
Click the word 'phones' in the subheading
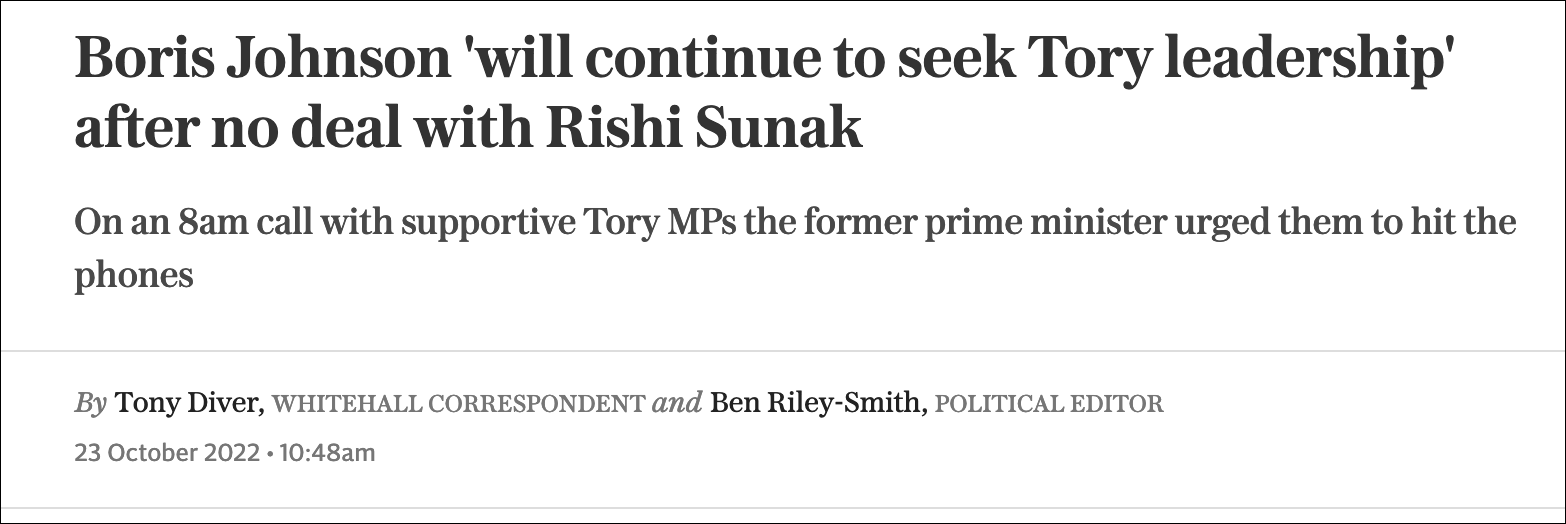point(133,275)
